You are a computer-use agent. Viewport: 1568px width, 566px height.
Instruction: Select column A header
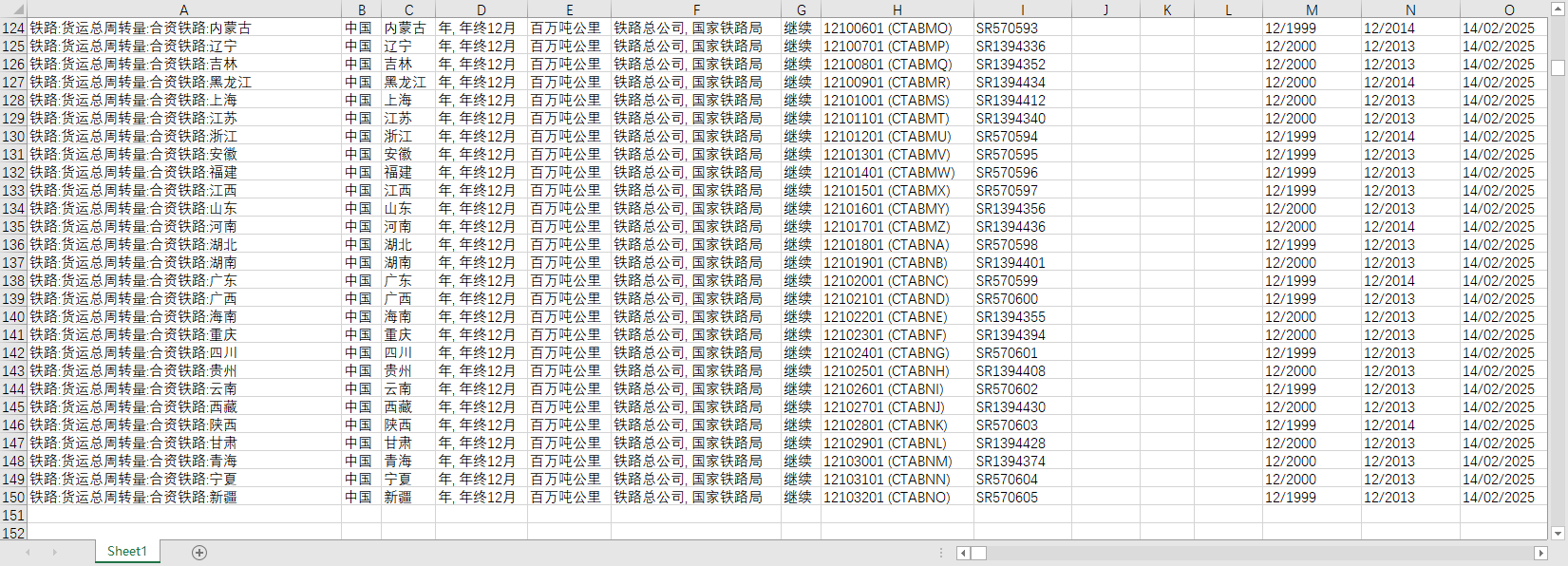coord(184,9)
